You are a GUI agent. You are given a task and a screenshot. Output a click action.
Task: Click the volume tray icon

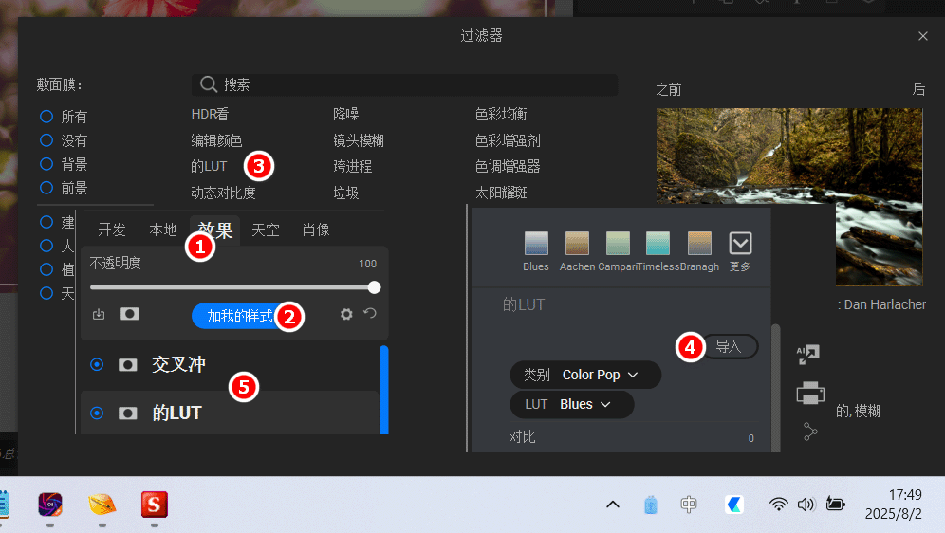click(x=806, y=504)
